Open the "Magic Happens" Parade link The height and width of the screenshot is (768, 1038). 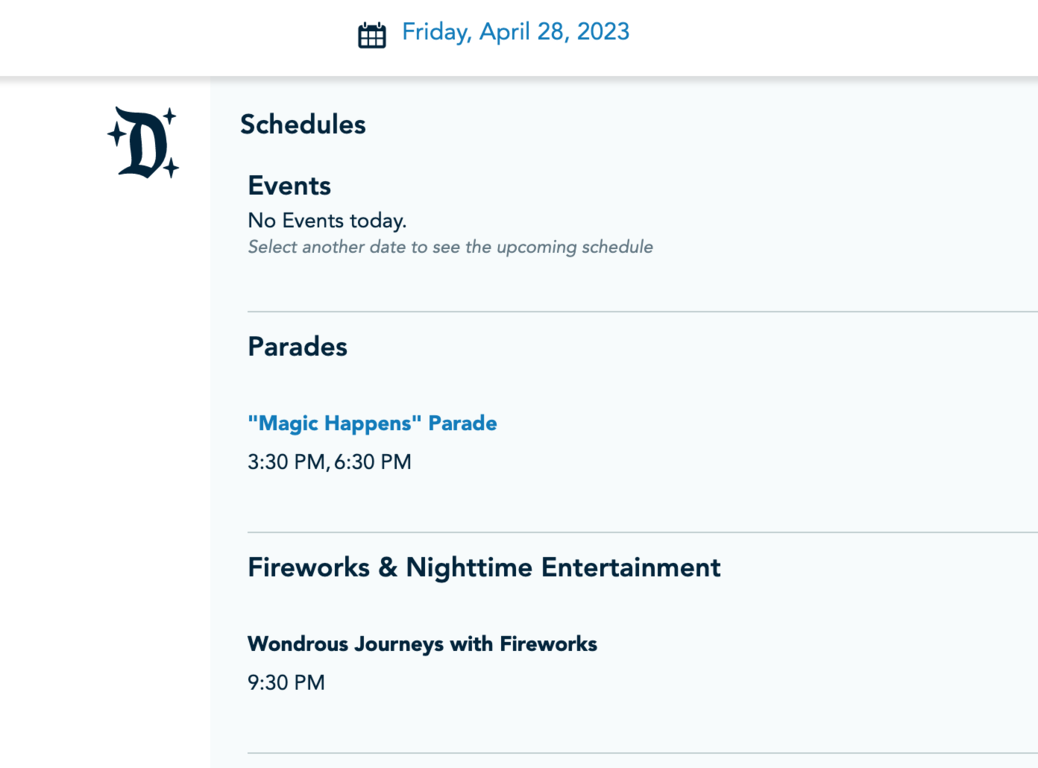pos(372,423)
